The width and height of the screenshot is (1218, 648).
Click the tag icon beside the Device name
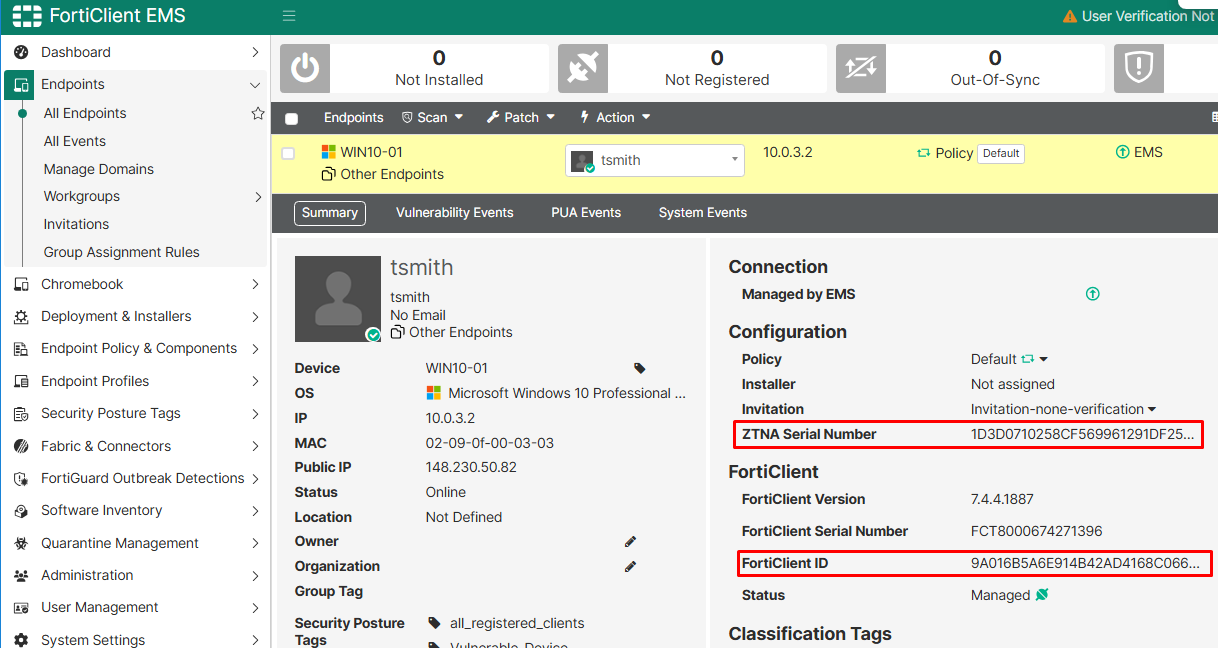click(639, 367)
